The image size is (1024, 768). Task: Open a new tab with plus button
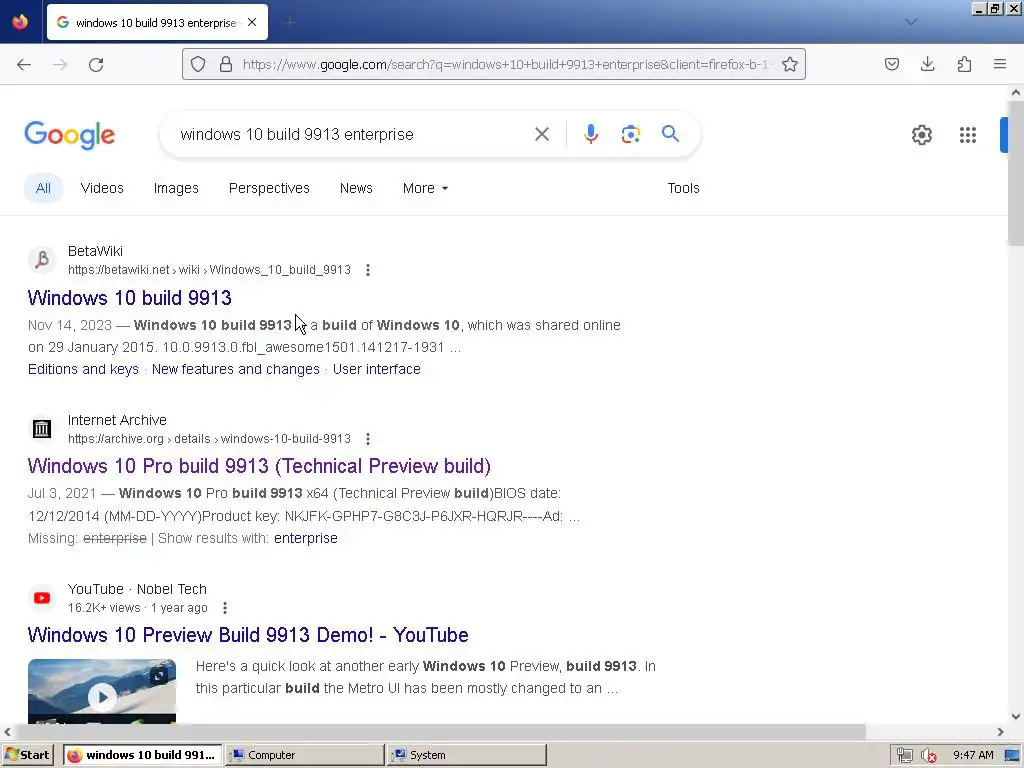[289, 23]
